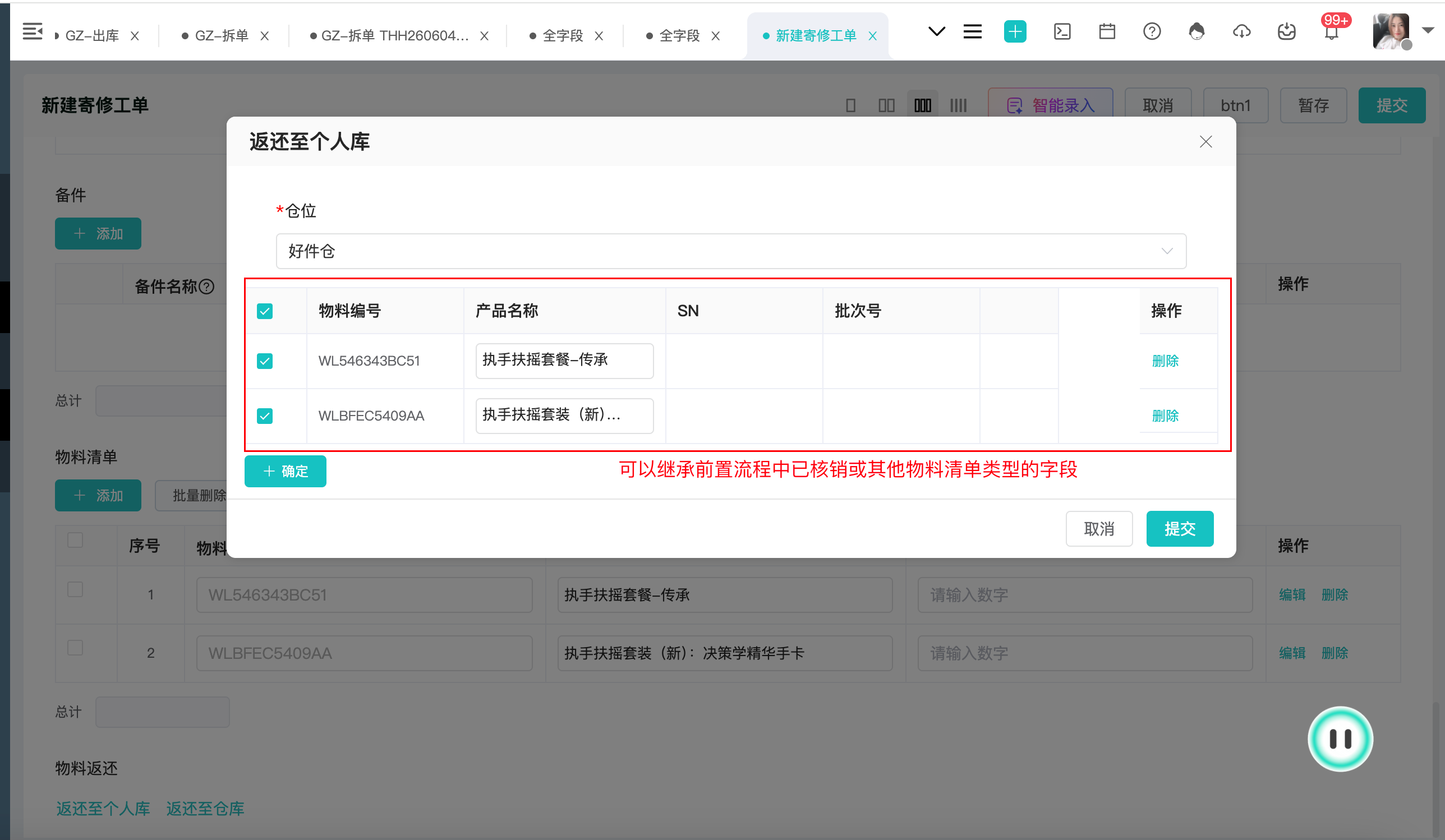Check the row 2 checkbox in 物料清单
The height and width of the screenshot is (840, 1445).
click(x=75, y=648)
